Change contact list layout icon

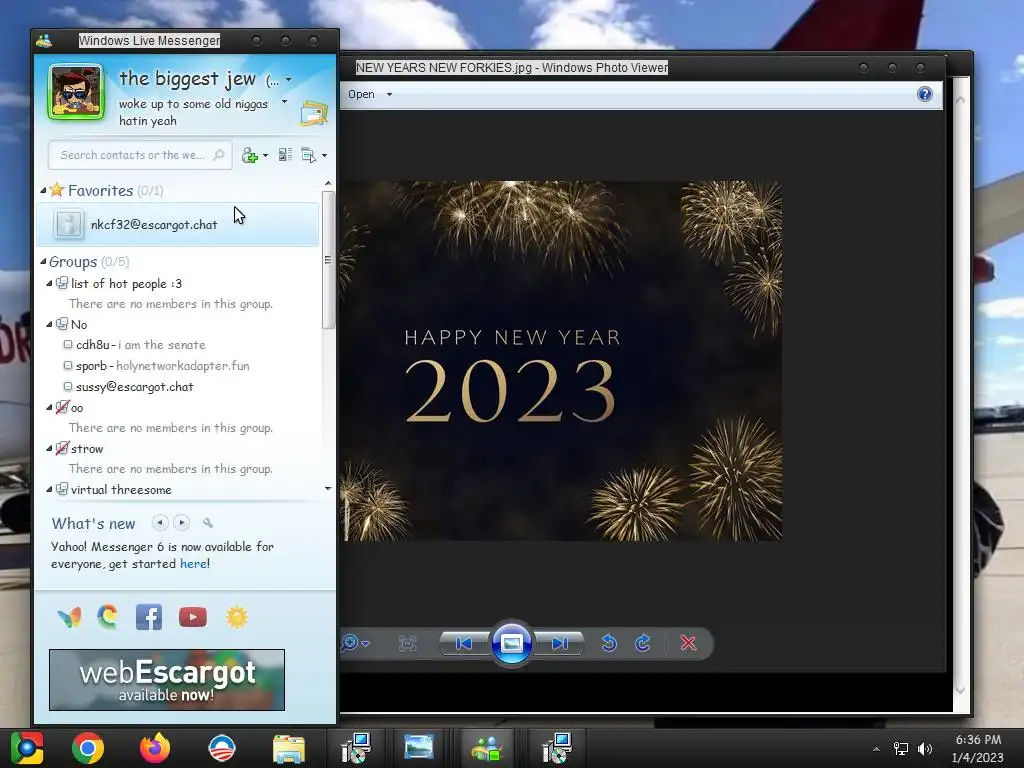[285, 155]
